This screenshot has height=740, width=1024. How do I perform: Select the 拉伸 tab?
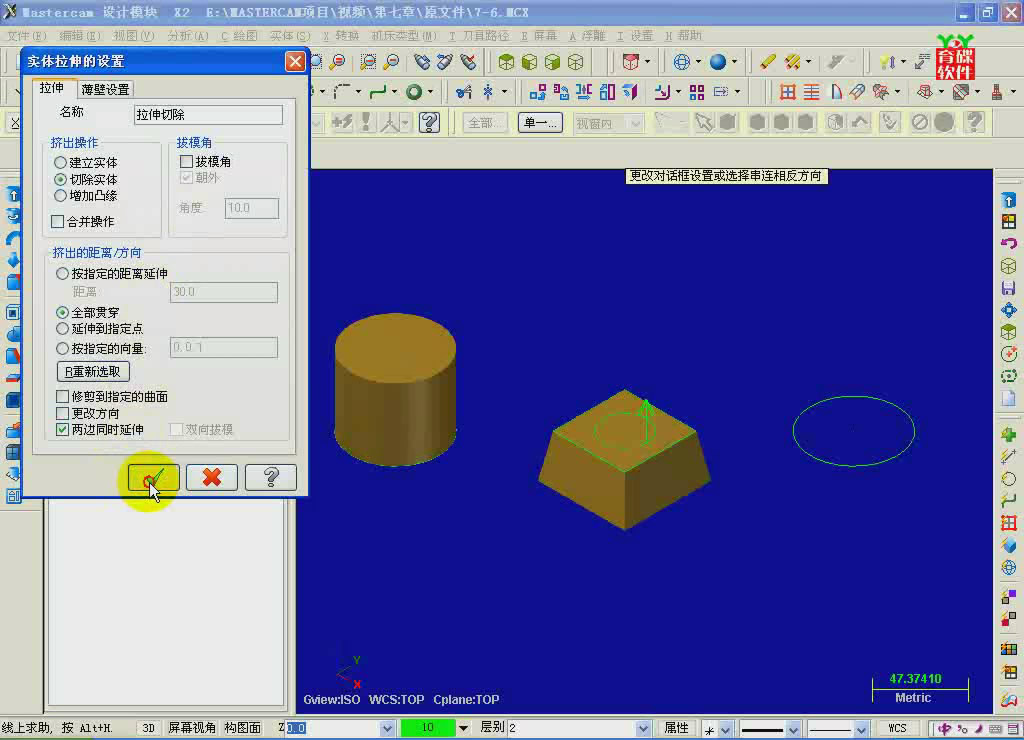(x=52, y=88)
